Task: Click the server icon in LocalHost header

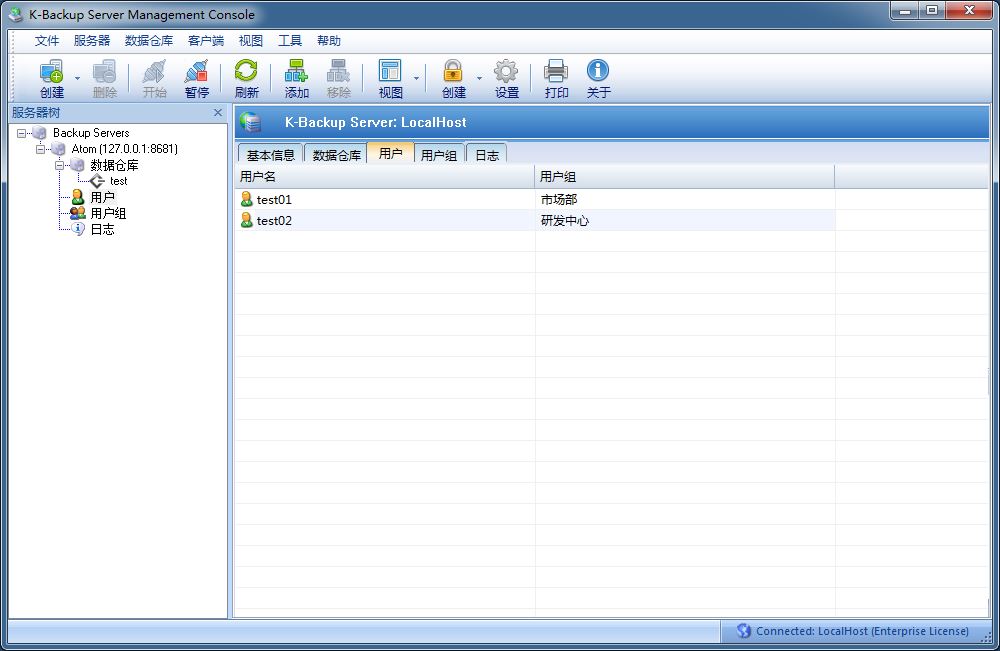Action: [x=251, y=122]
